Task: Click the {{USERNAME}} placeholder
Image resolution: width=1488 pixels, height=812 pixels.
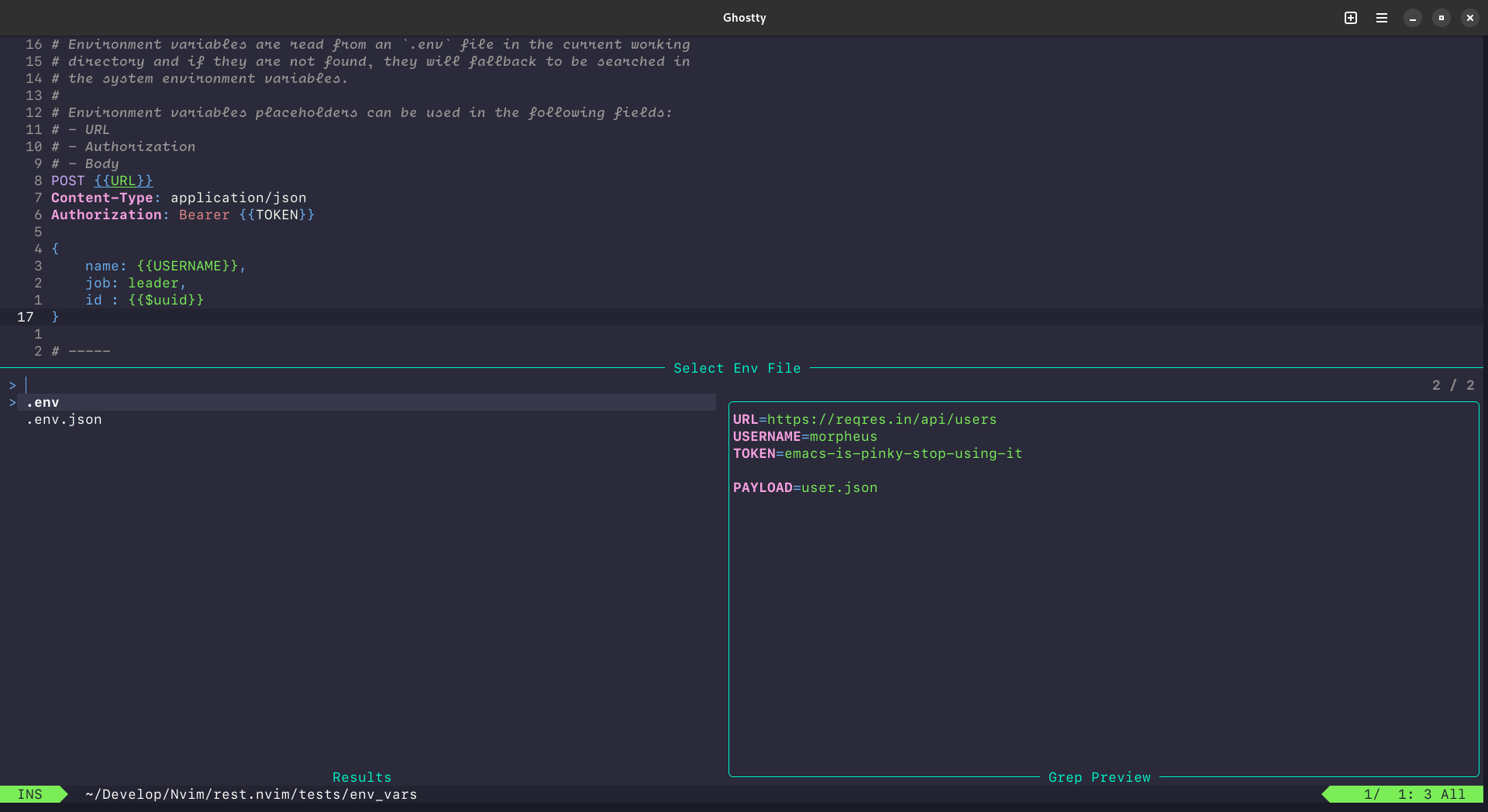Action: [188, 266]
